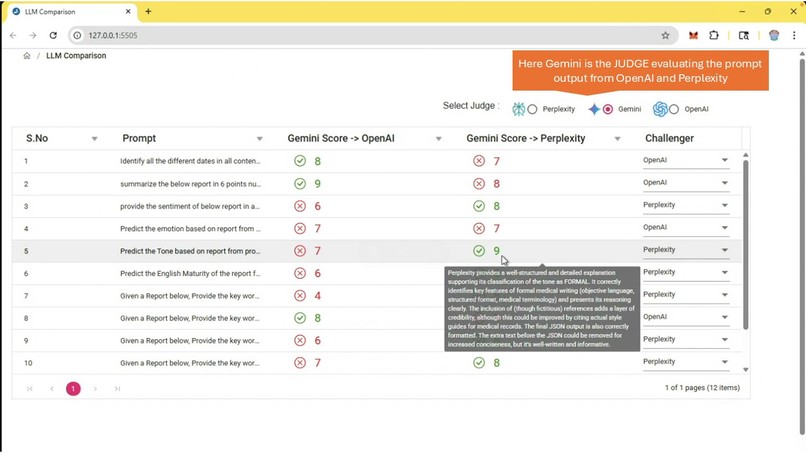
Task: Click the site information icon
Action: [x=77, y=35]
